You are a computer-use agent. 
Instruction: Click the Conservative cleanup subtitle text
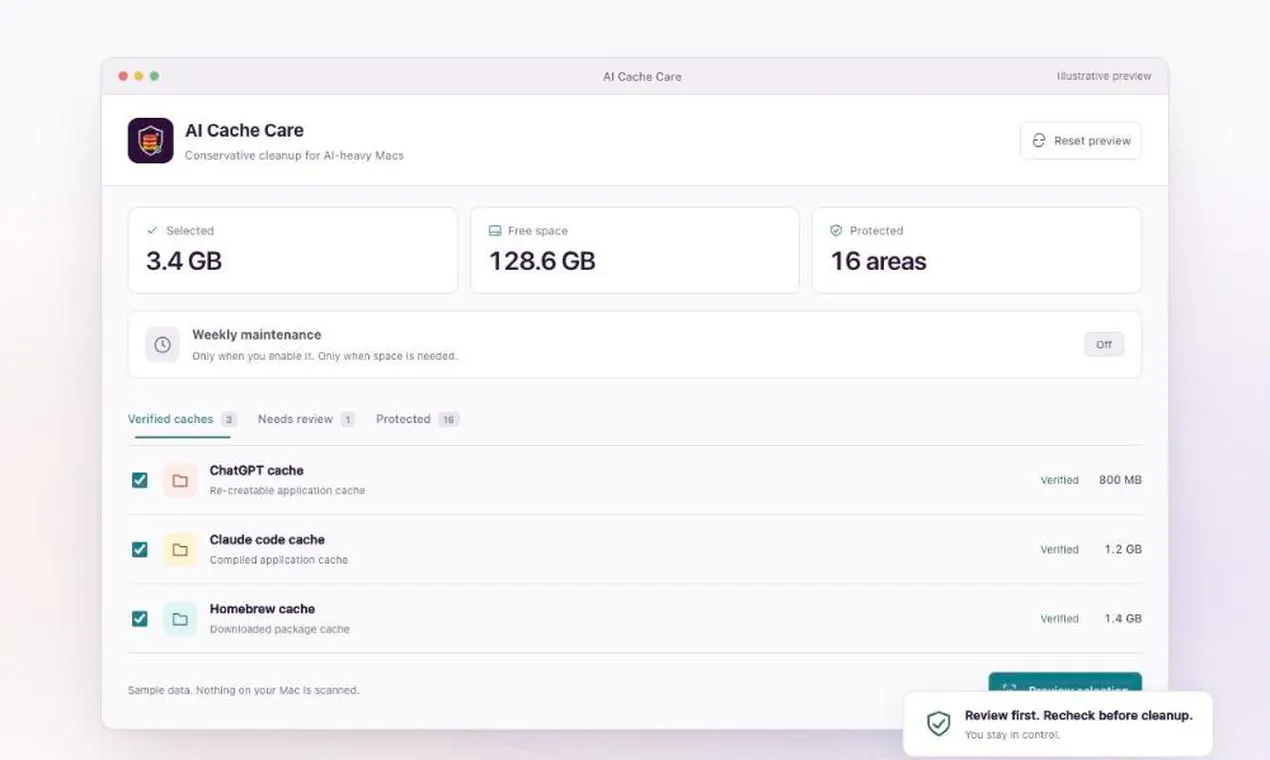[x=294, y=155]
